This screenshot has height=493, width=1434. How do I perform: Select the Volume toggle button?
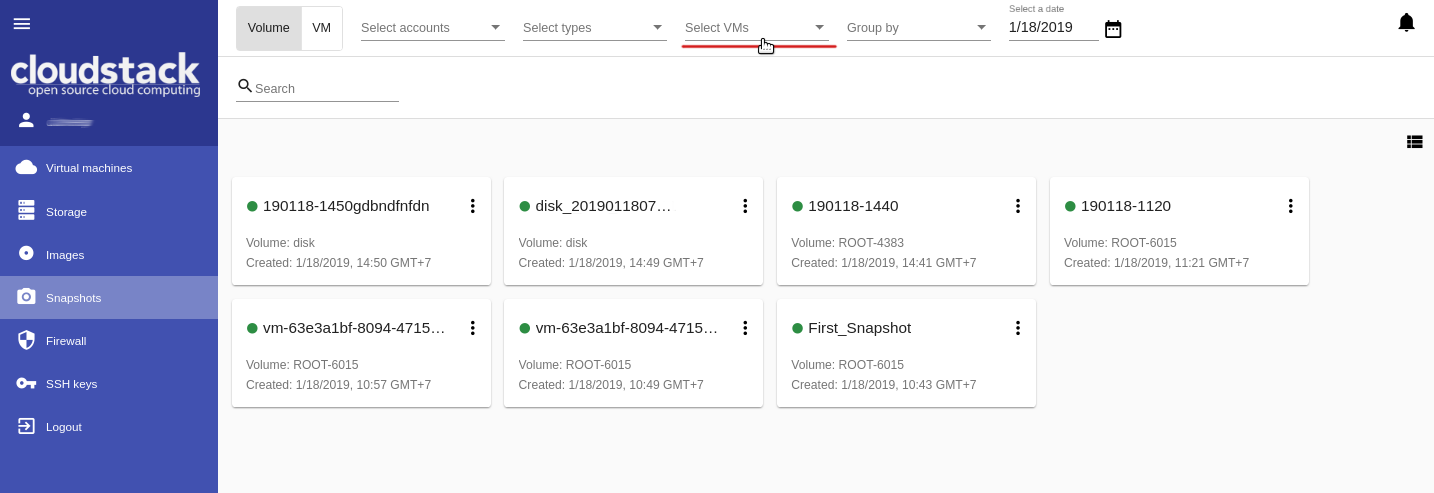268,28
